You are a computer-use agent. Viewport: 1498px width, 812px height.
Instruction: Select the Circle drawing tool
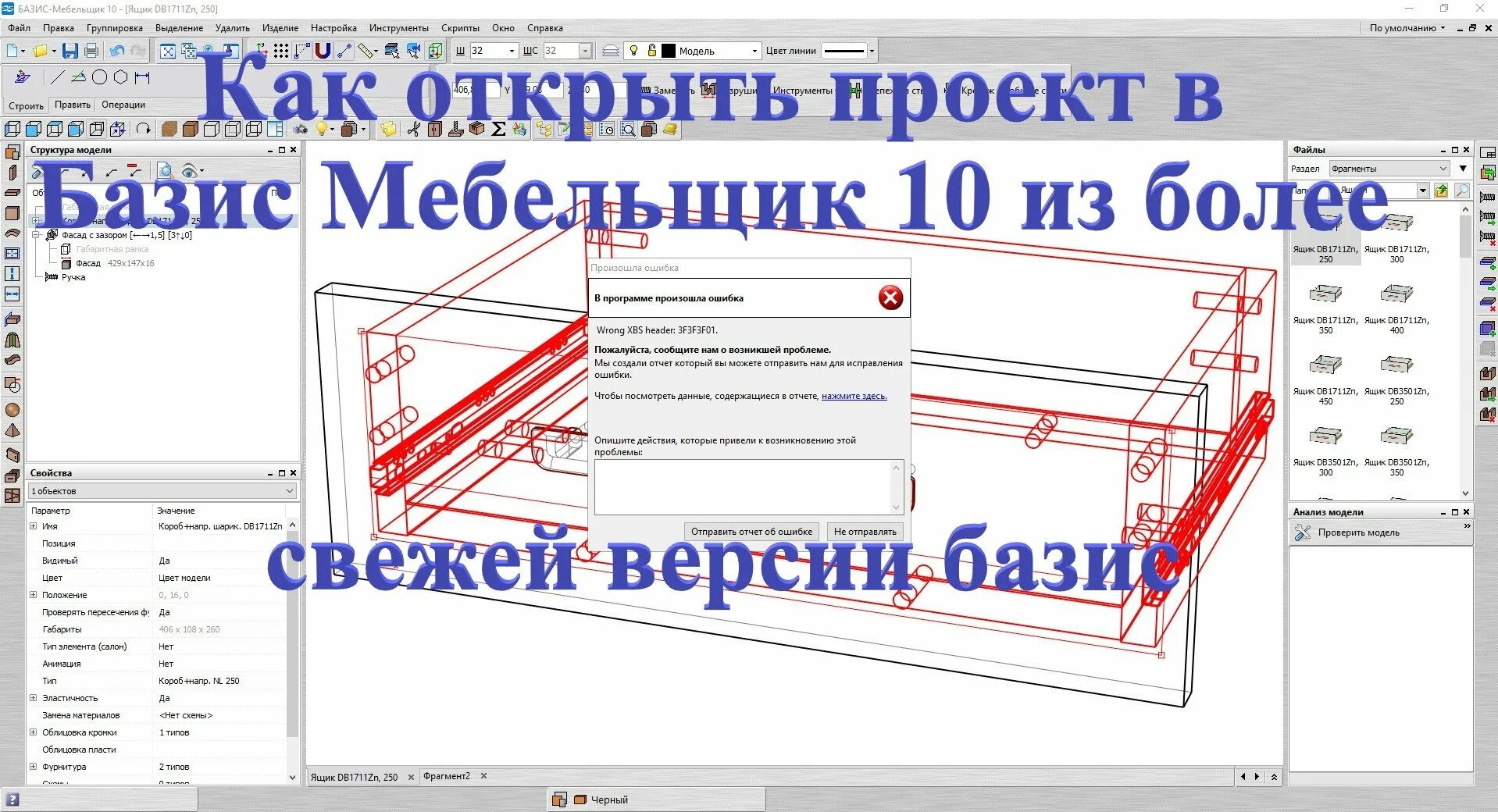(x=99, y=77)
